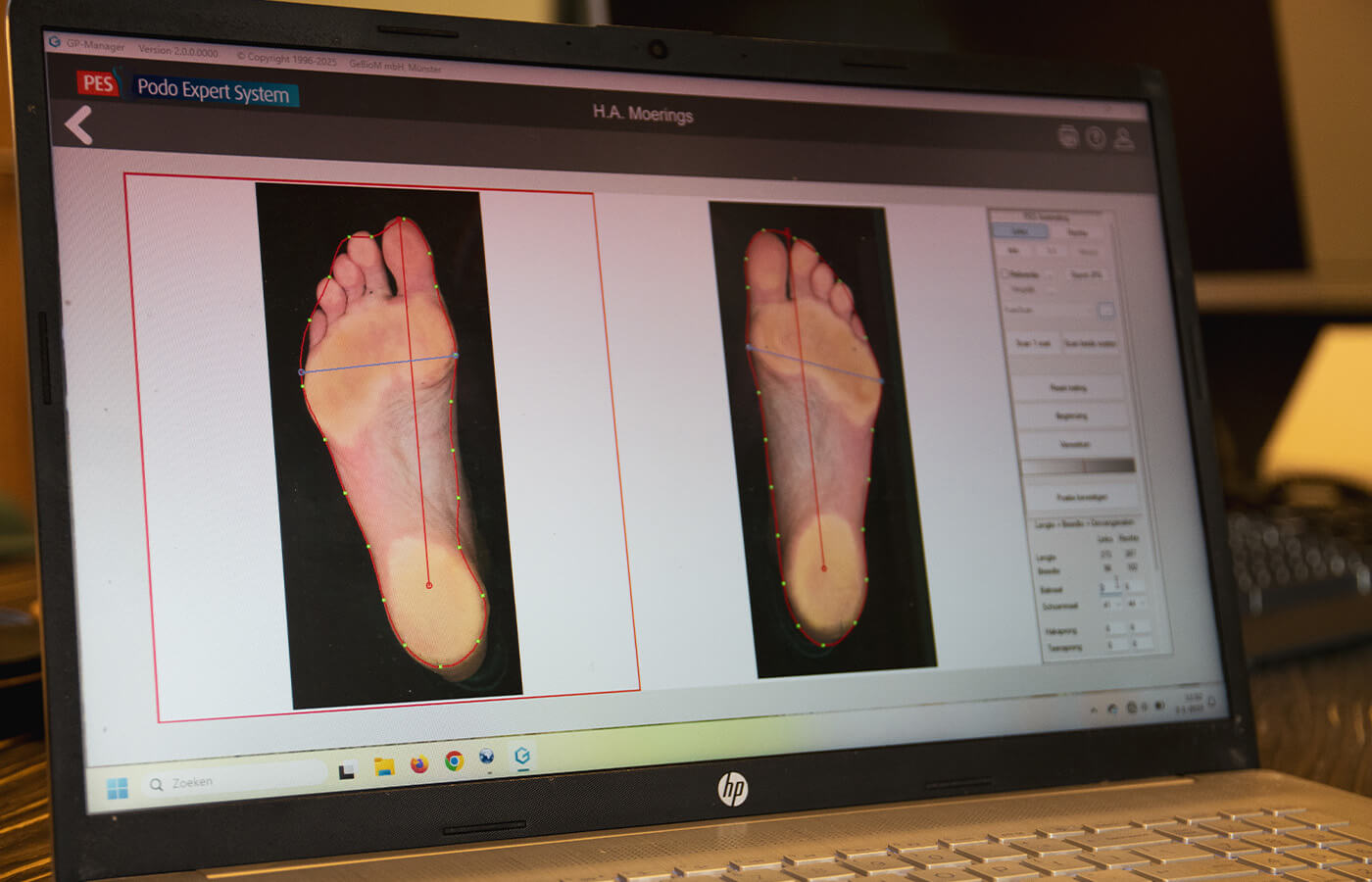Click the Scan beide voeten button

[x=1090, y=344]
